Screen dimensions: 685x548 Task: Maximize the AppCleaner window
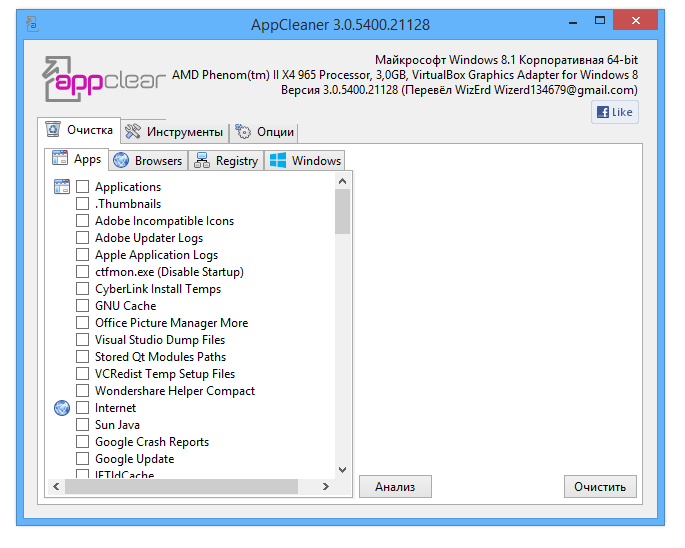600,21
